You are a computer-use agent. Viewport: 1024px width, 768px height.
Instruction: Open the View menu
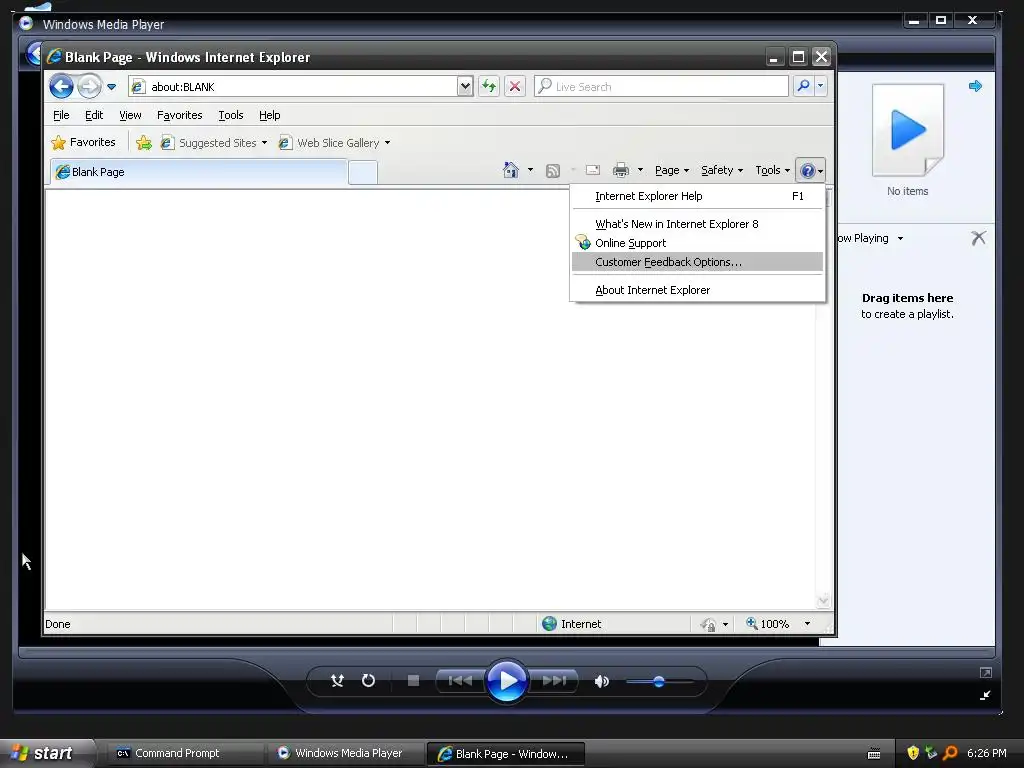tap(130, 115)
